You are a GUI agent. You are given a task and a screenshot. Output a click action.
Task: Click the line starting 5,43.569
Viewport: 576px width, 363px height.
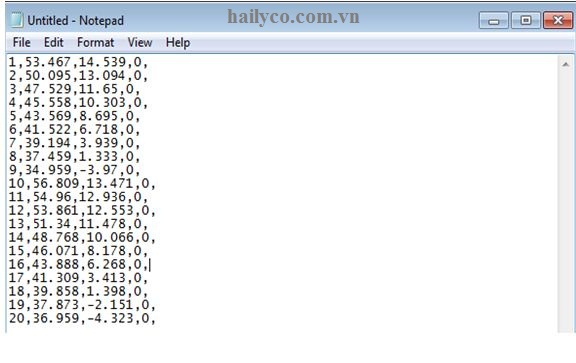pos(75,116)
